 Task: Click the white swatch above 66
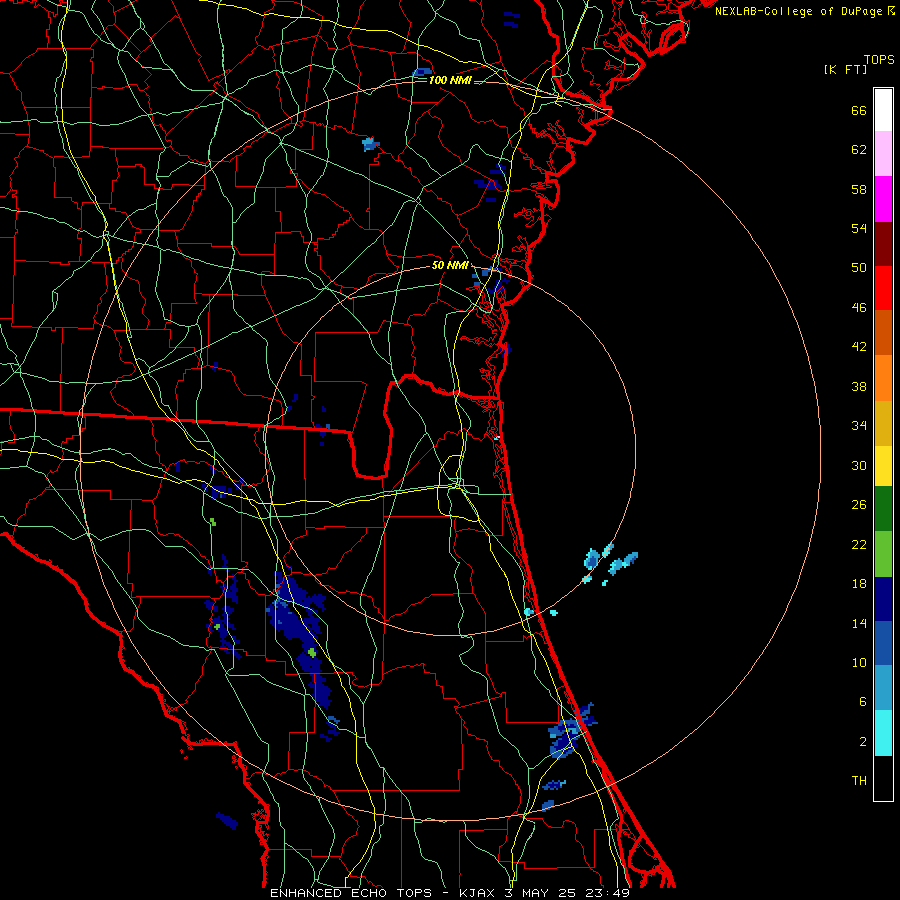click(x=883, y=110)
